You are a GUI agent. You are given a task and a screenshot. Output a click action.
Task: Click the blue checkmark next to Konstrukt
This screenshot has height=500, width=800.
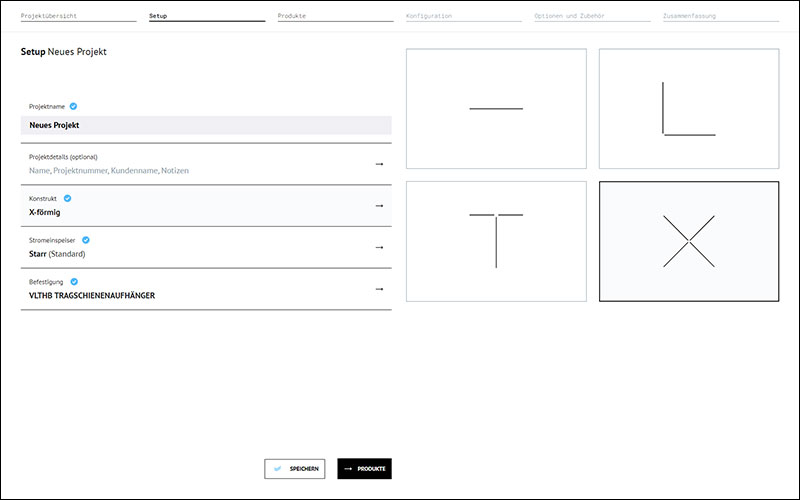67,198
